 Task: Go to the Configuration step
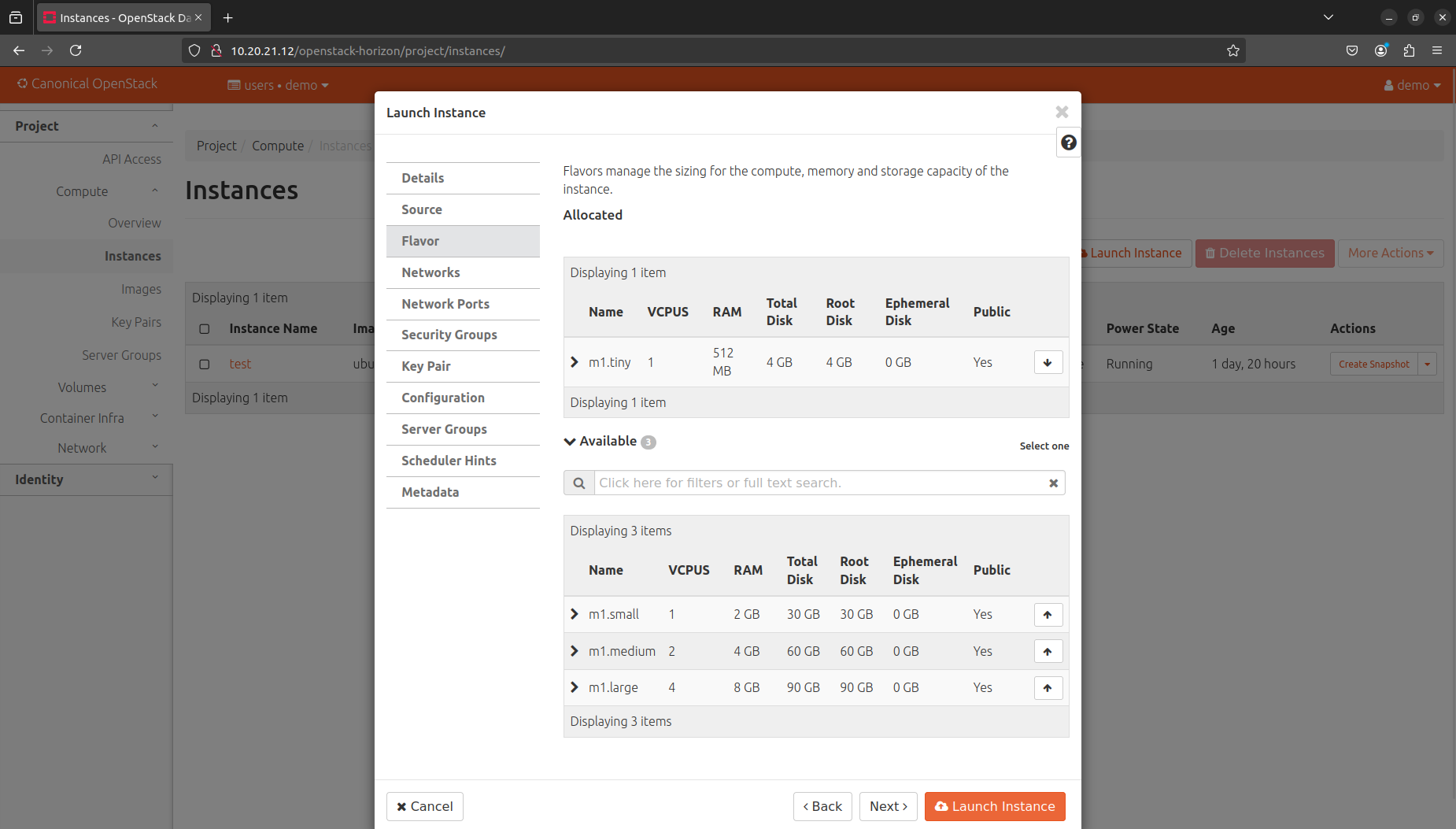(463, 398)
